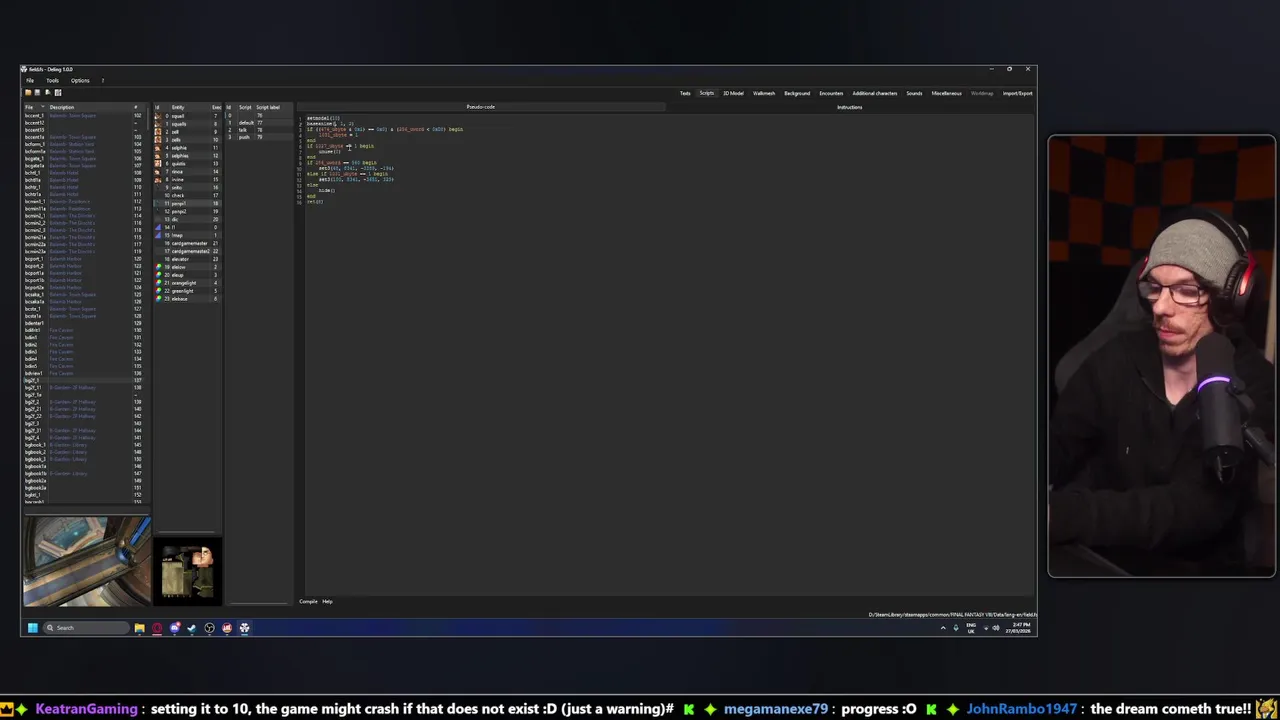Open the question mark help menu

pyautogui.click(x=102, y=80)
